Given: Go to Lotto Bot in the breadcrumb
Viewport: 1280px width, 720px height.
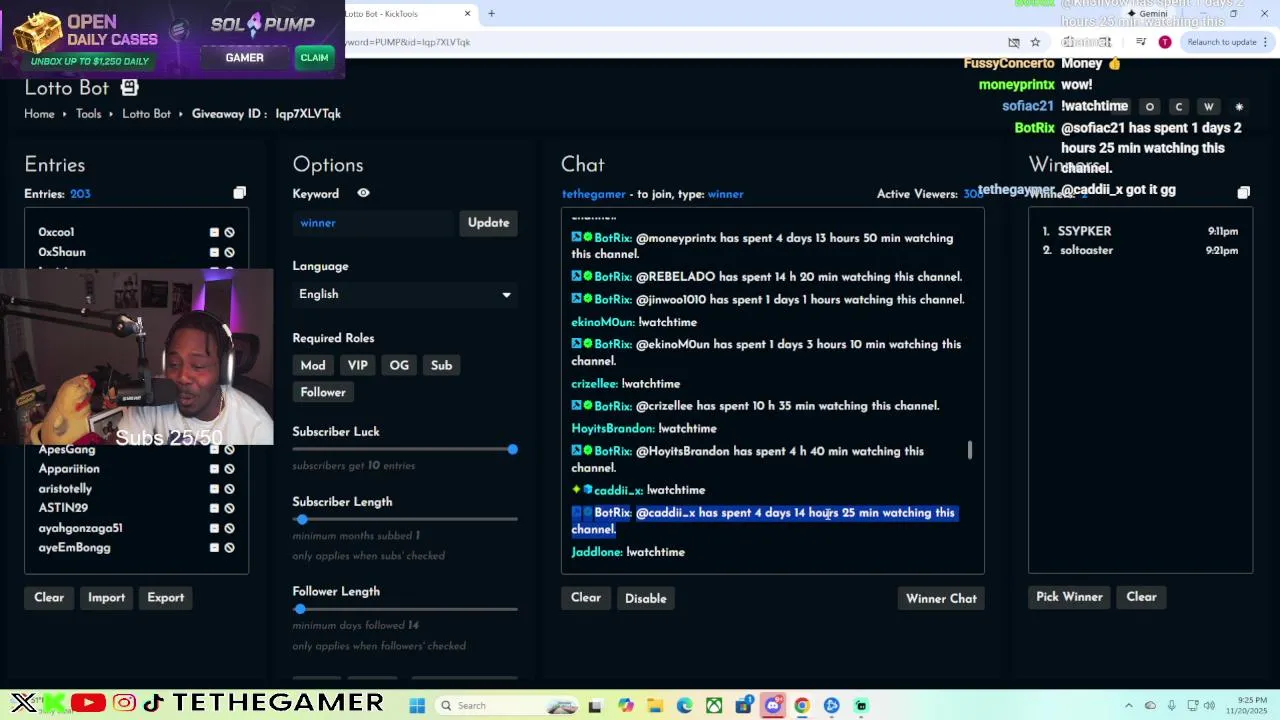Looking at the screenshot, I should coord(146,114).
